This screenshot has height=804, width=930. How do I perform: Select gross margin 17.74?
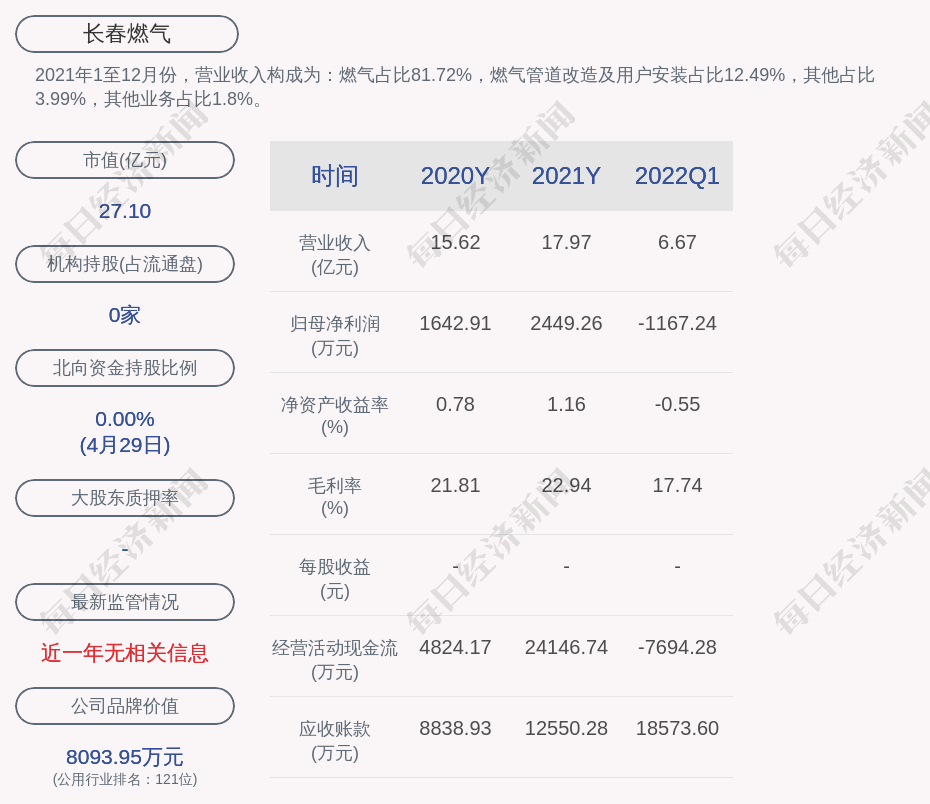click(x=677, y=486)
